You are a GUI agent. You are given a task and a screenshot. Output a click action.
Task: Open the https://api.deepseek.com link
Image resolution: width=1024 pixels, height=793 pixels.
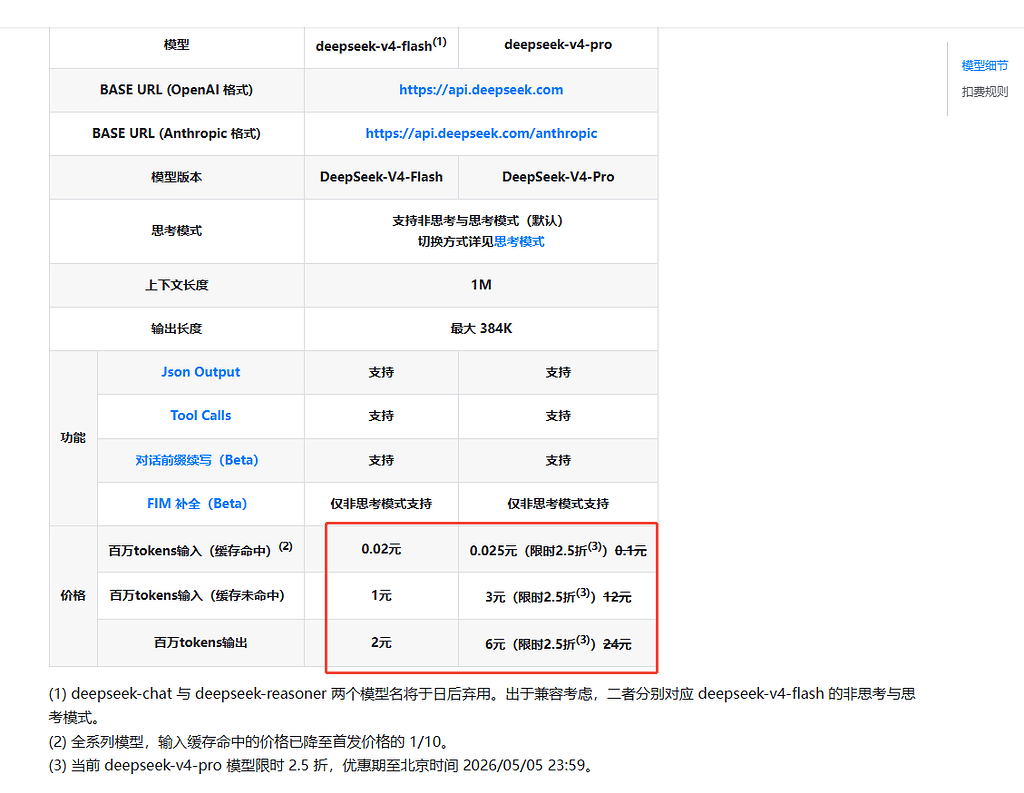481,89
